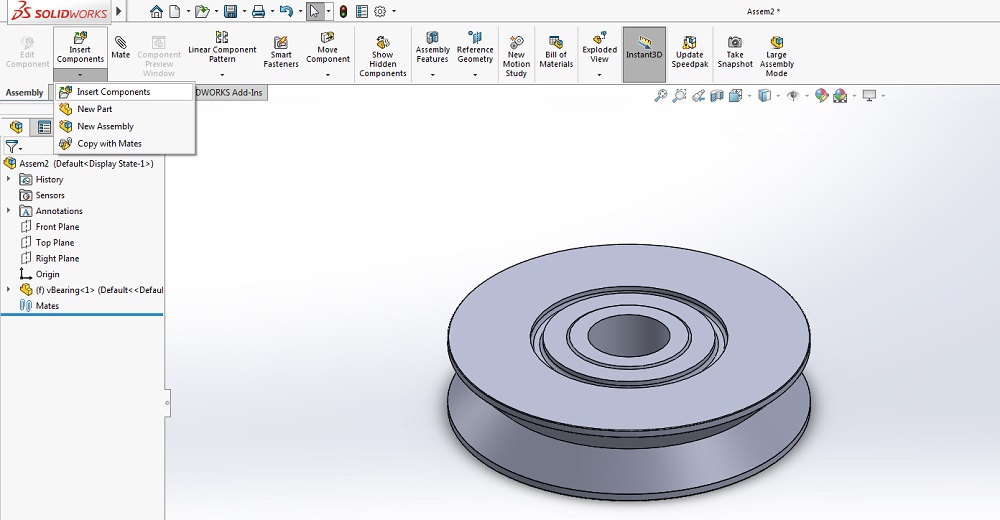Open the Insert Components dropdown arrow
This screenshot has width=1000, height=520.
(80, 75)
